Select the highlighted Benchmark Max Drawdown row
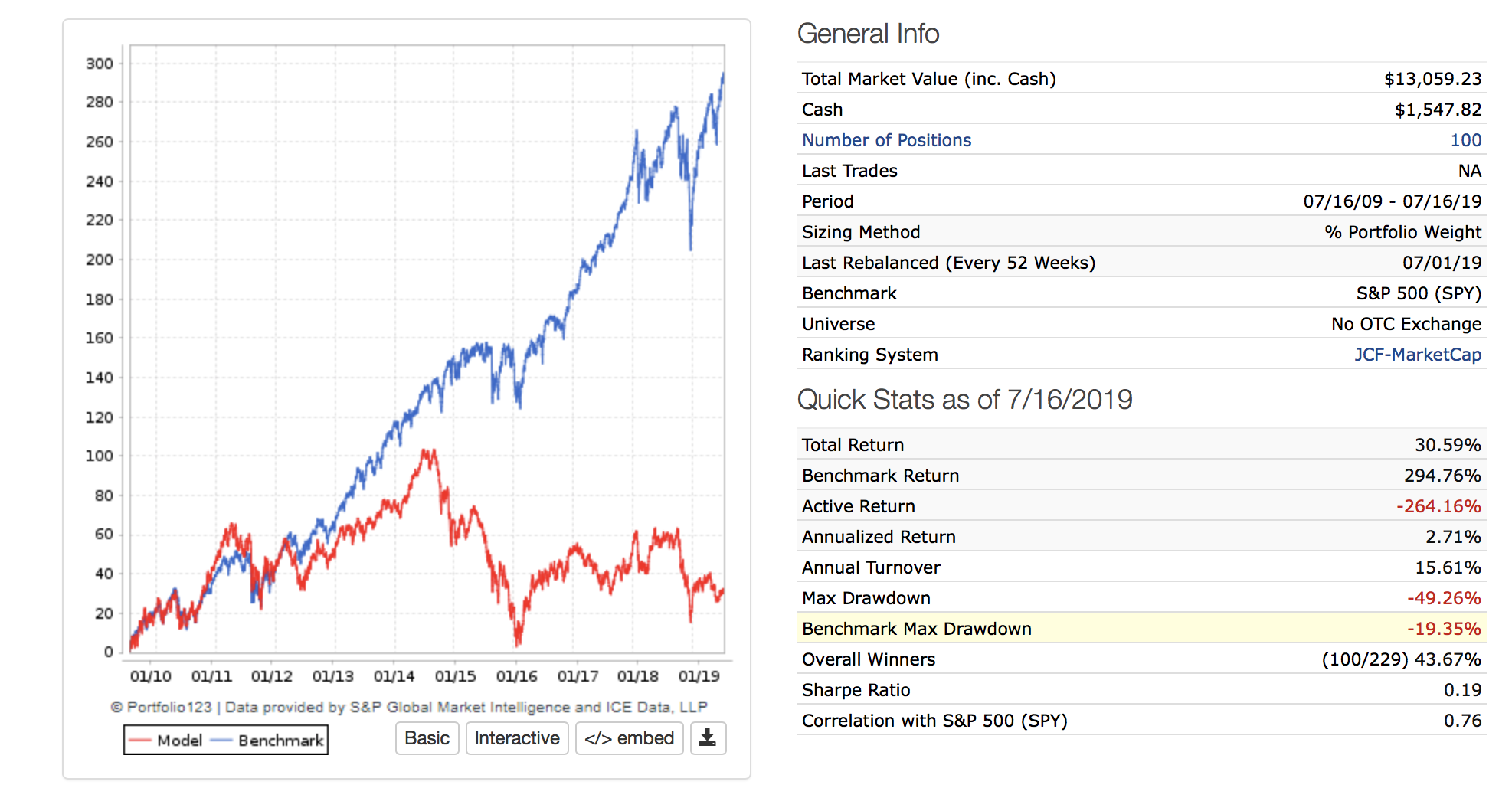 coord(1141,629)
